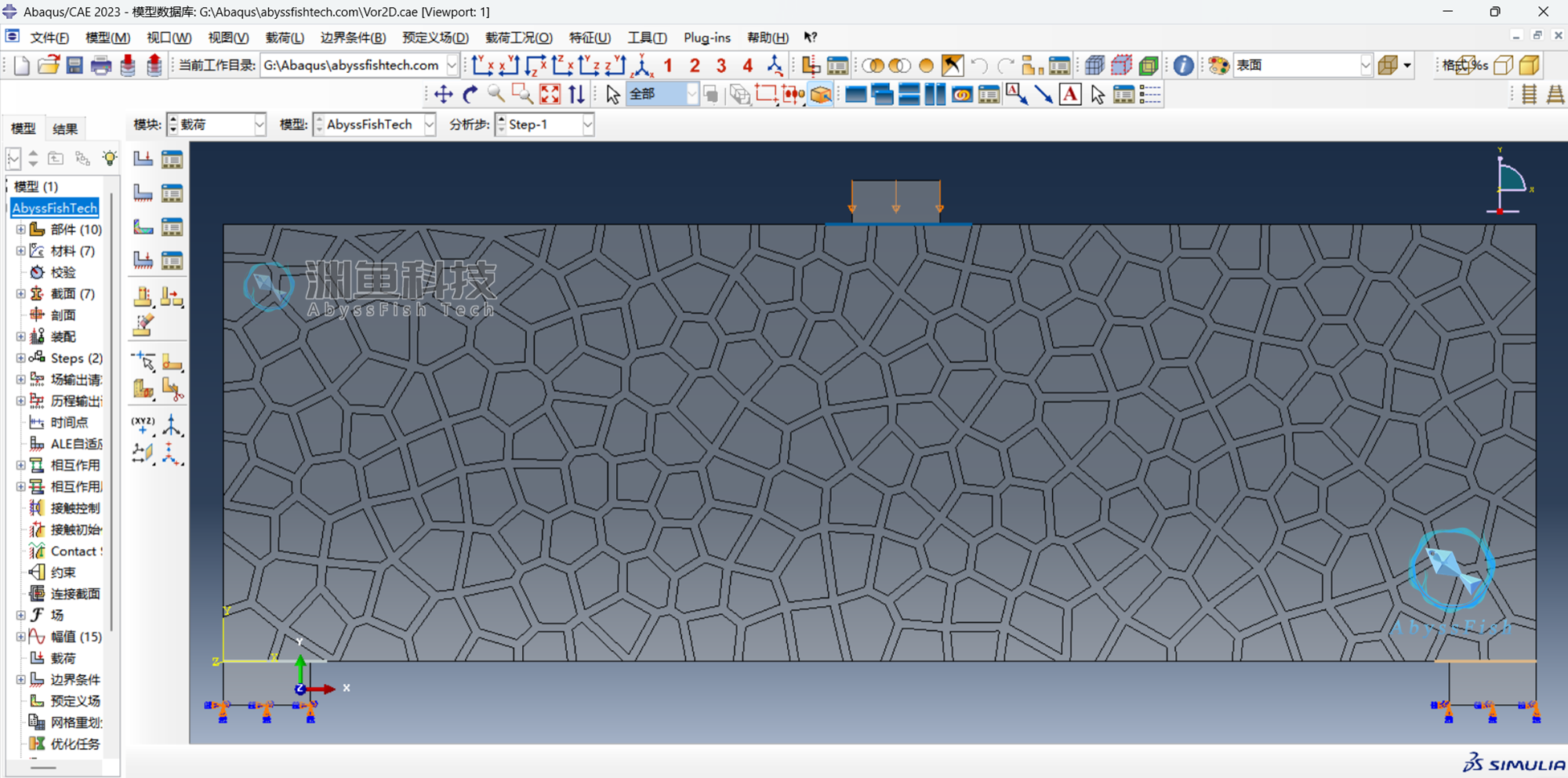Click the Create Load icon

[x=143, y=159]
